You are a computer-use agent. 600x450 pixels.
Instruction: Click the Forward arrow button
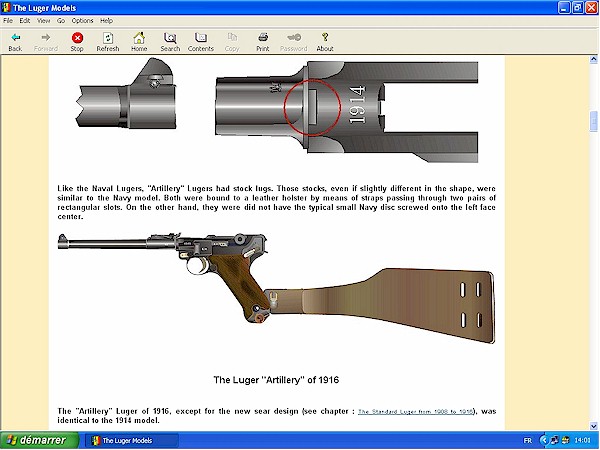(x=46, y=42)
